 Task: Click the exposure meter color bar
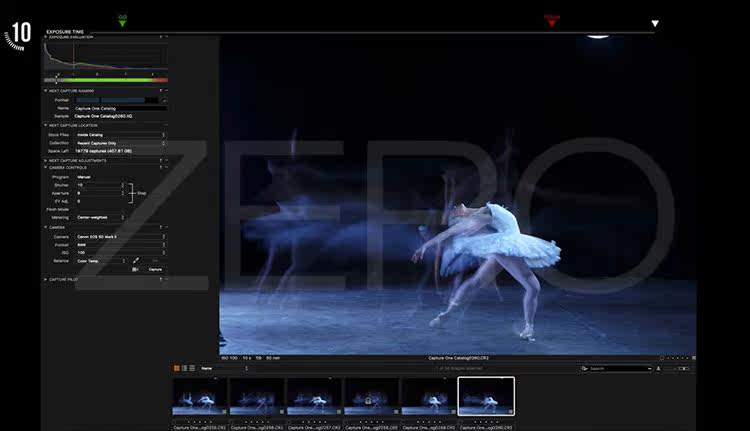click(x=106, y=80)
